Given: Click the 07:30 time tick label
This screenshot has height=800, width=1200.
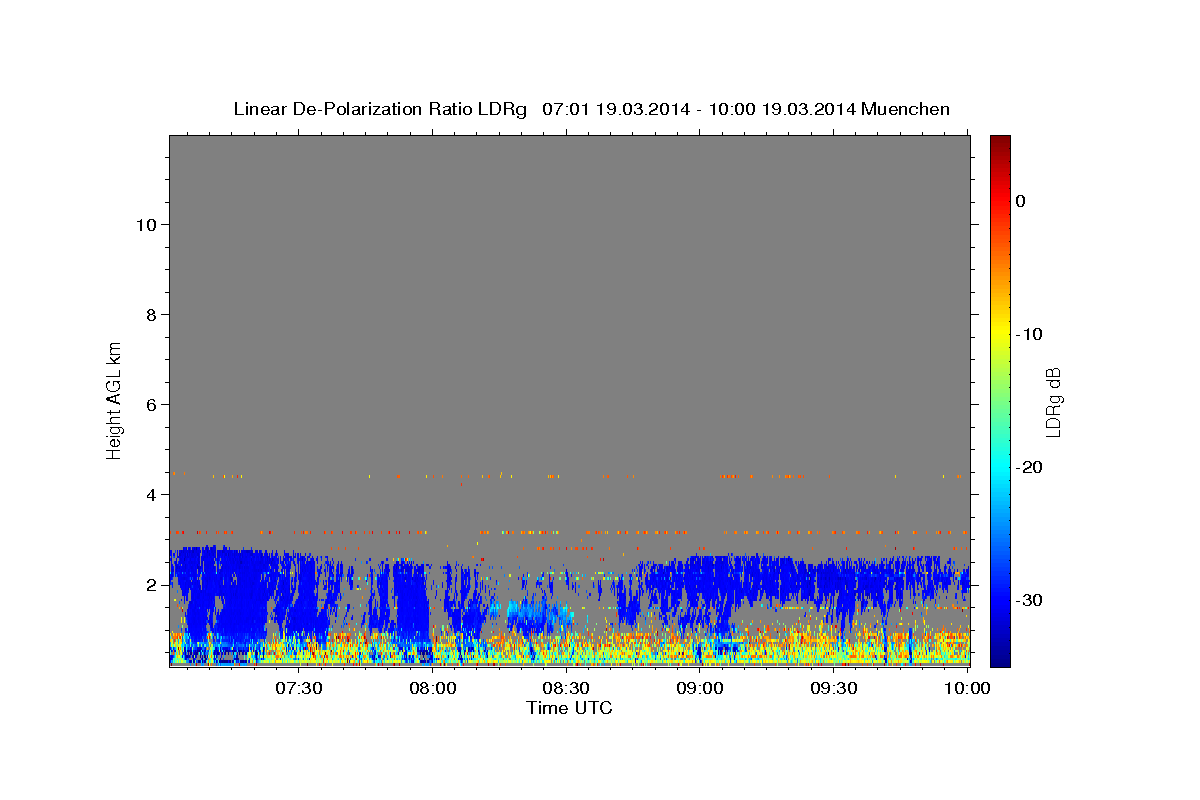Looking at the screenshot, I should (x=298, y=688).
